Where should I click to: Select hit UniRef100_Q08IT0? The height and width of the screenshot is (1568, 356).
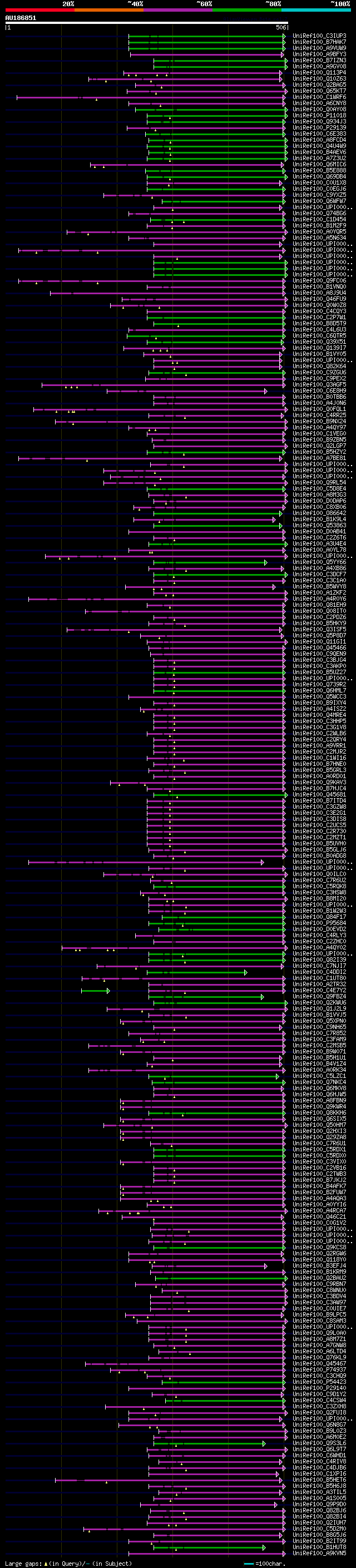click(319, 611)
